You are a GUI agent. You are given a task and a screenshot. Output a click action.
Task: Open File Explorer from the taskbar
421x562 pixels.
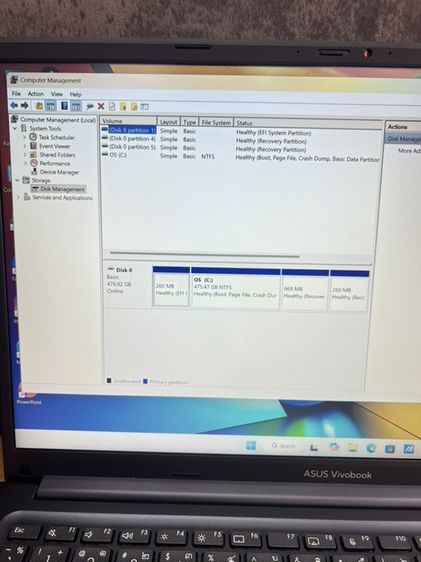353,448
